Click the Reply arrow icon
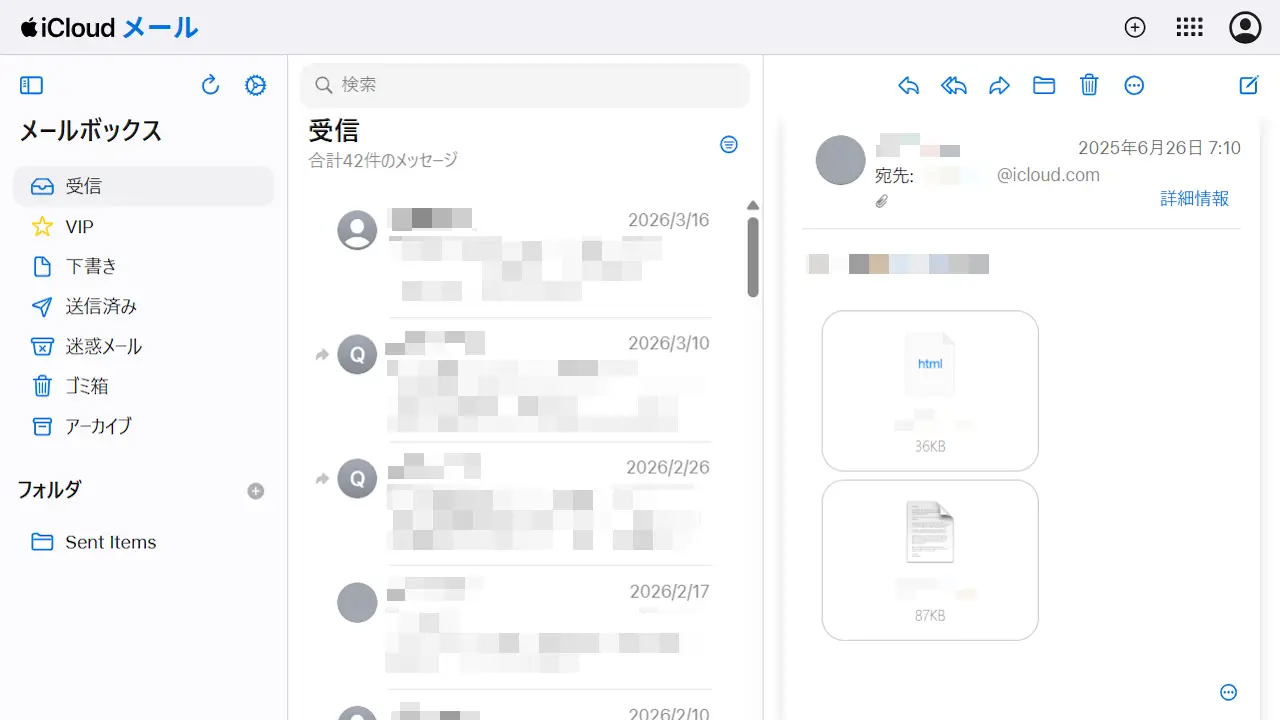Image resolution: width=1280 pixels, height=720 pixels. click(x=908, y=86)
